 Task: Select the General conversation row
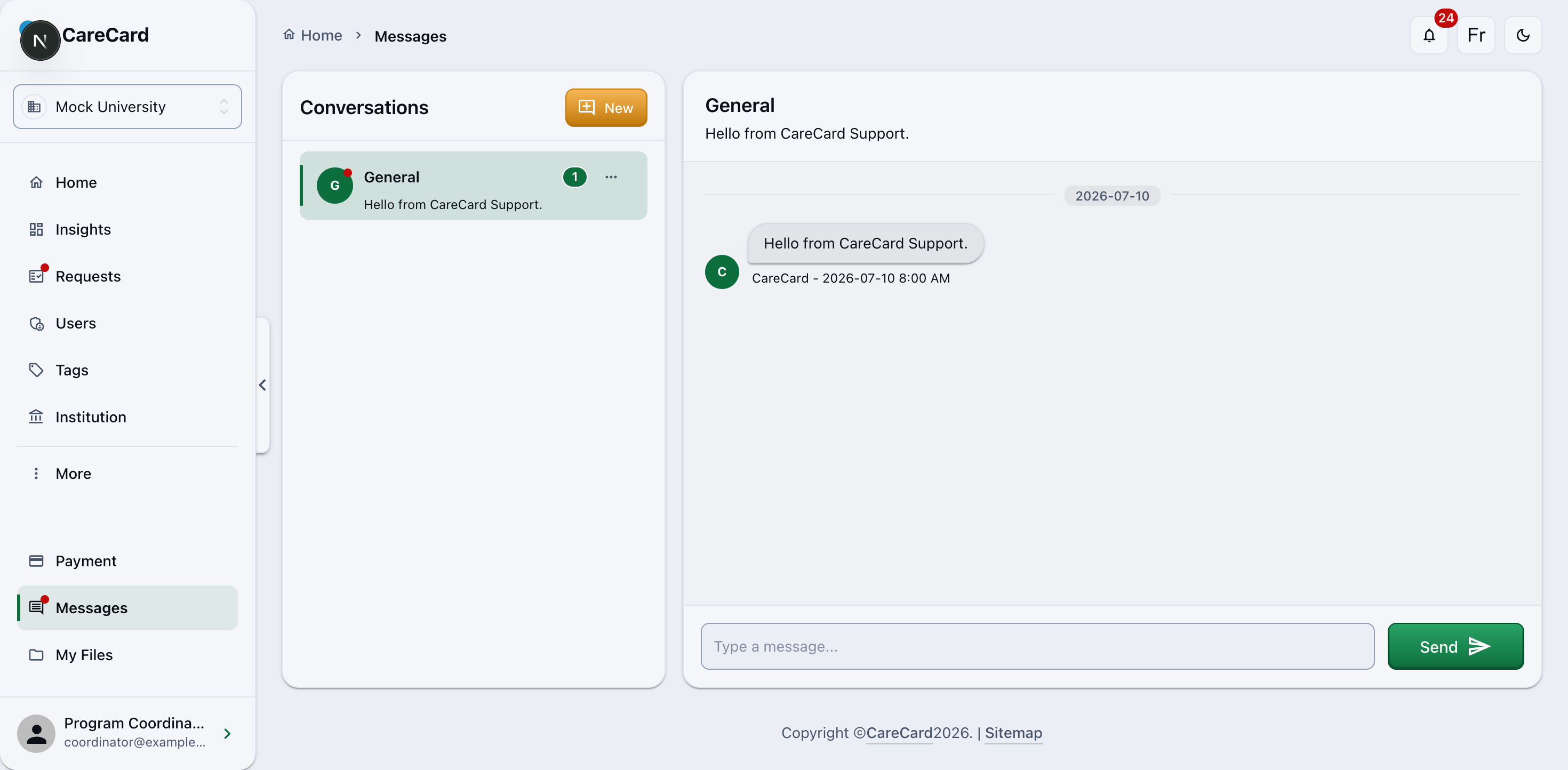[474, 186]
